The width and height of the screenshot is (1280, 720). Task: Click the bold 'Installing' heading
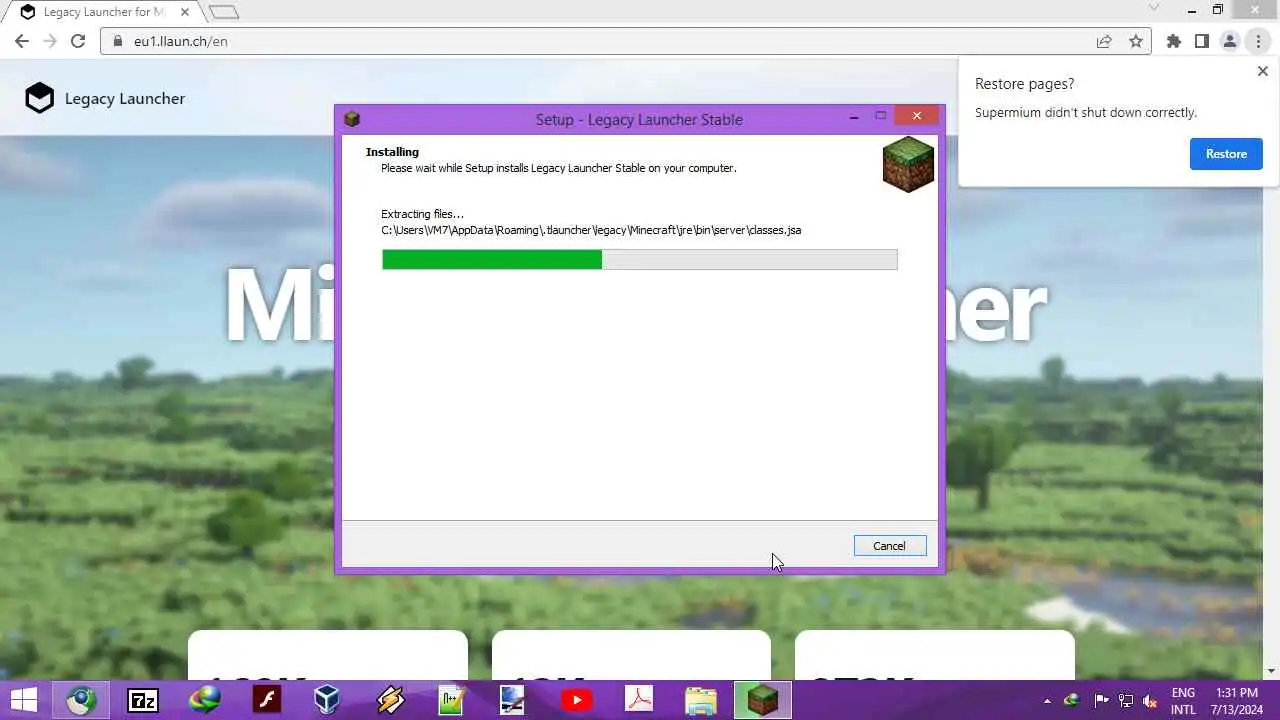tap(392, 152)
